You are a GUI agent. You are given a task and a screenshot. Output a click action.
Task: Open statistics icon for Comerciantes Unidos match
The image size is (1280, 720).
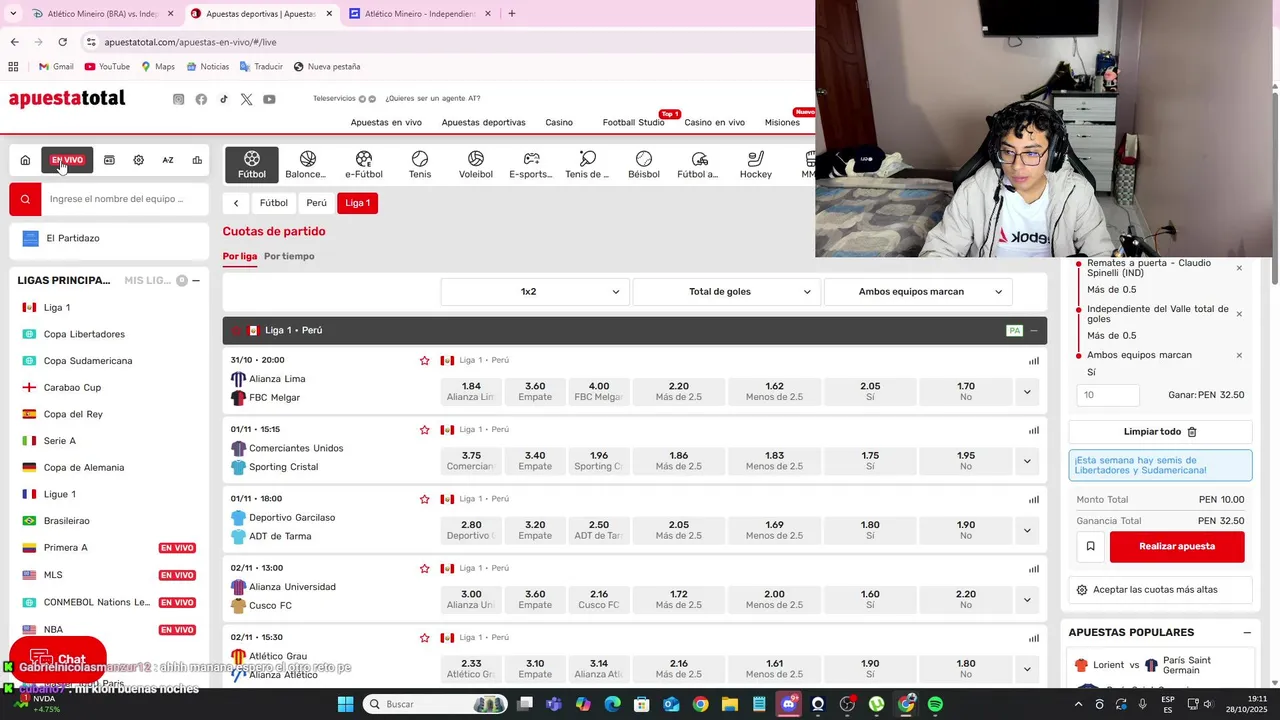point(1034,430)
